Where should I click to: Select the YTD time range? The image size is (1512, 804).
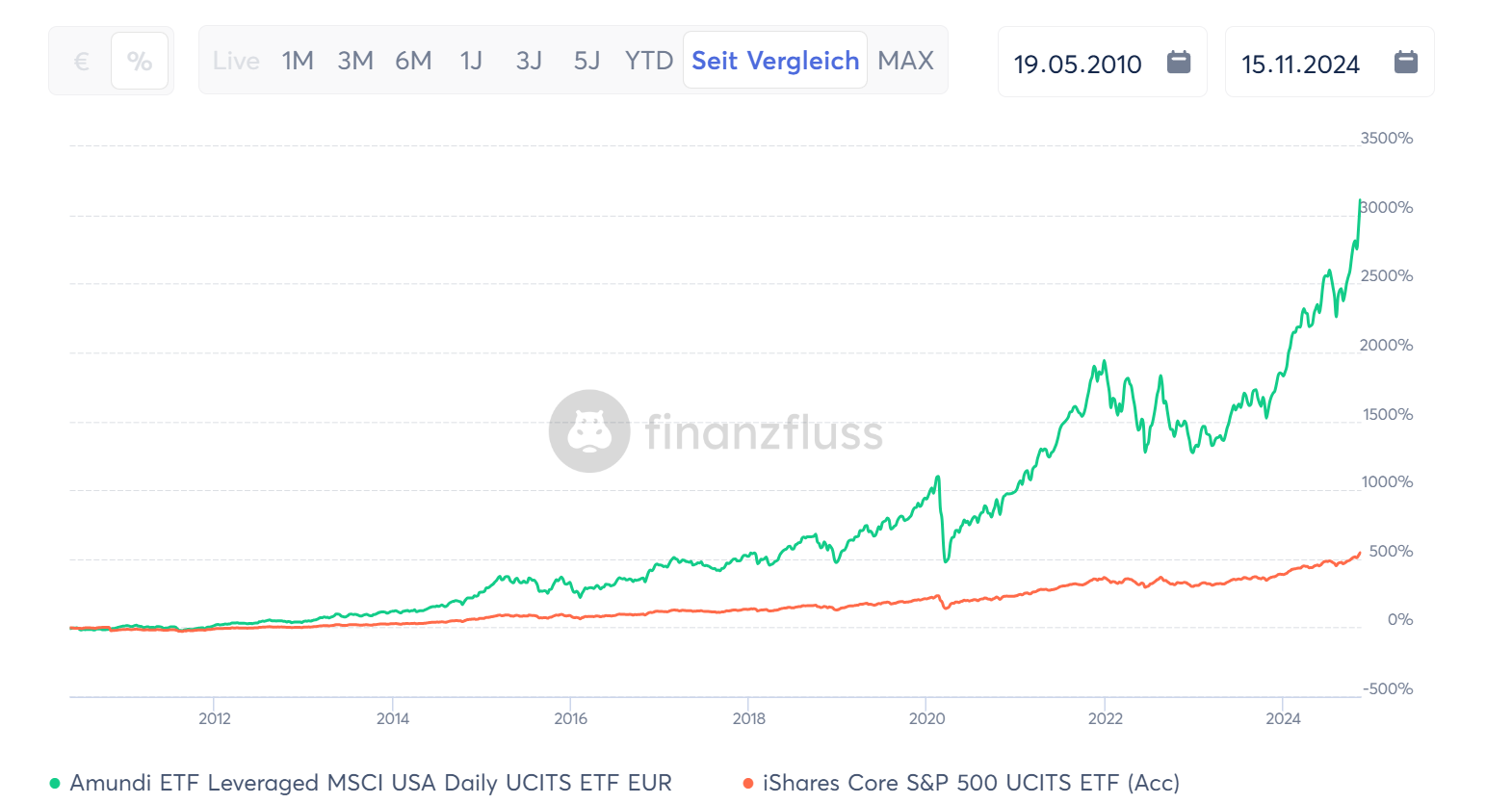tap(648, 61)
